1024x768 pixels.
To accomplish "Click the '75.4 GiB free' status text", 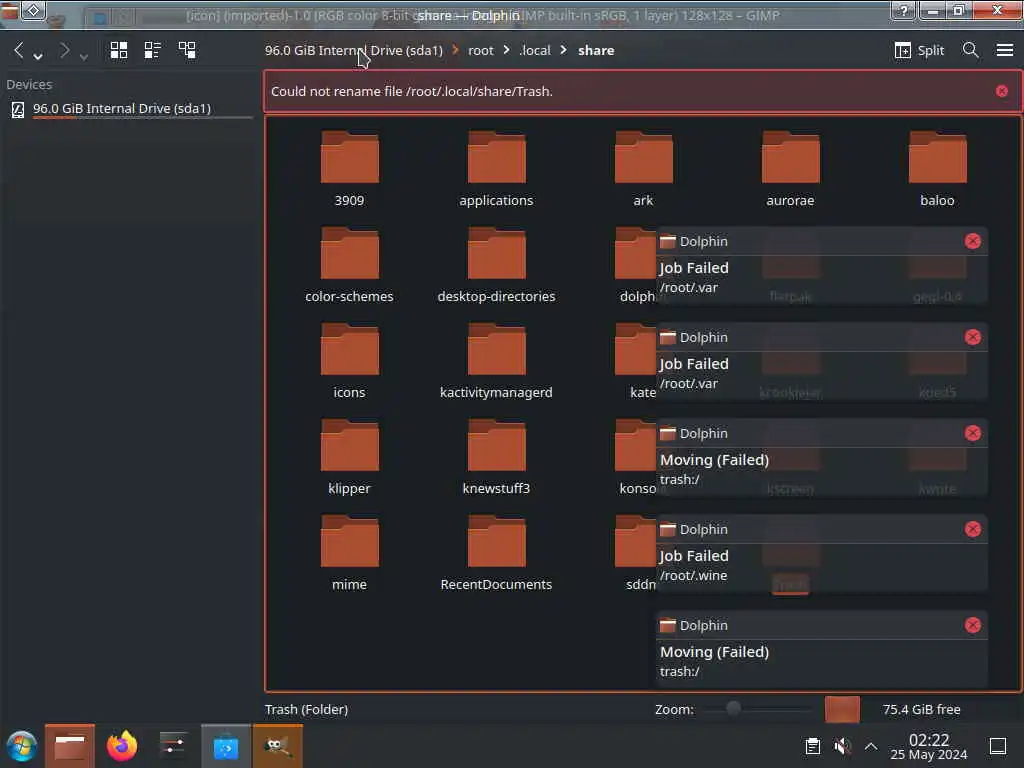I will point(921,709).
